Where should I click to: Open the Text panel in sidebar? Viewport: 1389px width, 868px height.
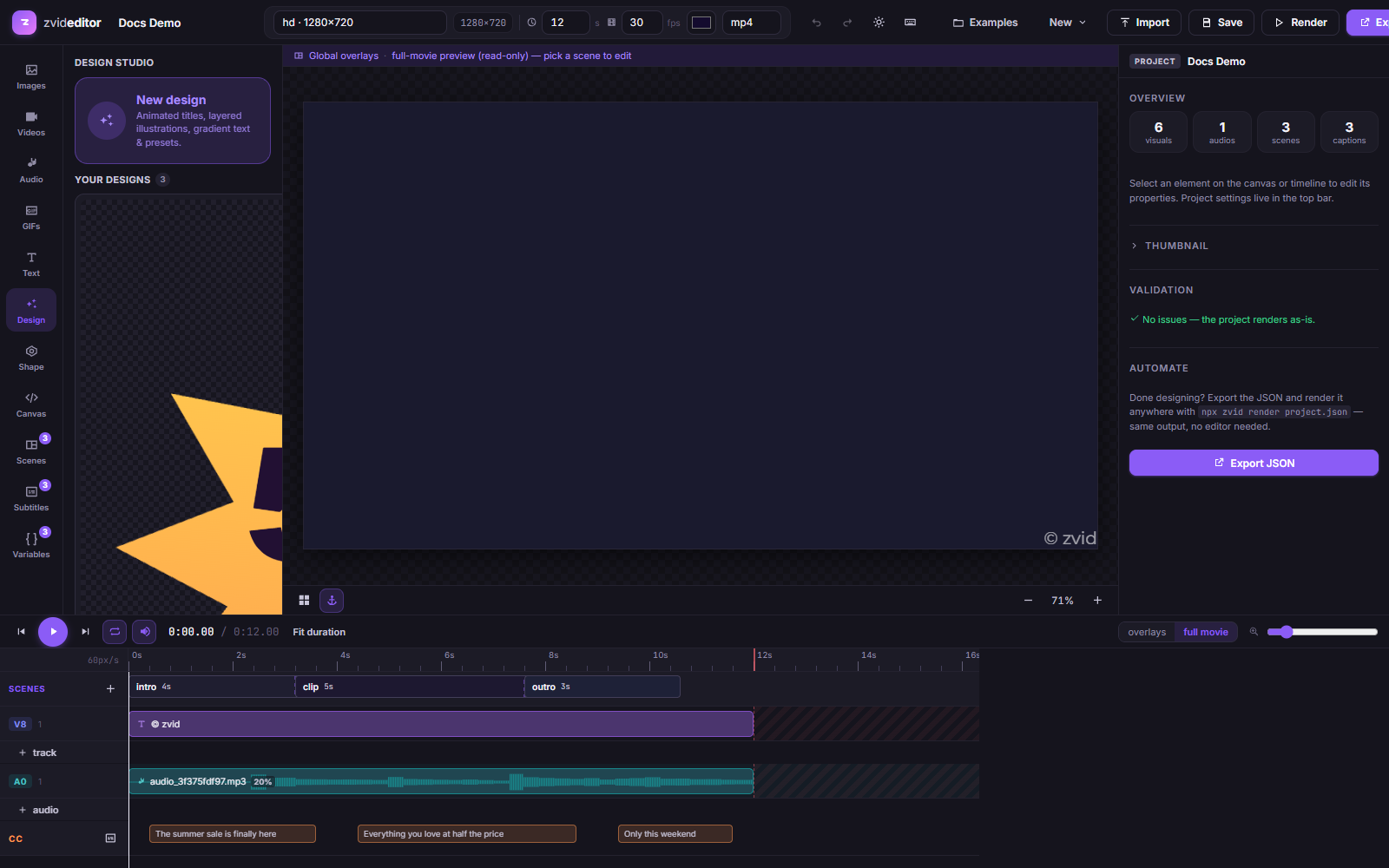(x=31, y=265)
